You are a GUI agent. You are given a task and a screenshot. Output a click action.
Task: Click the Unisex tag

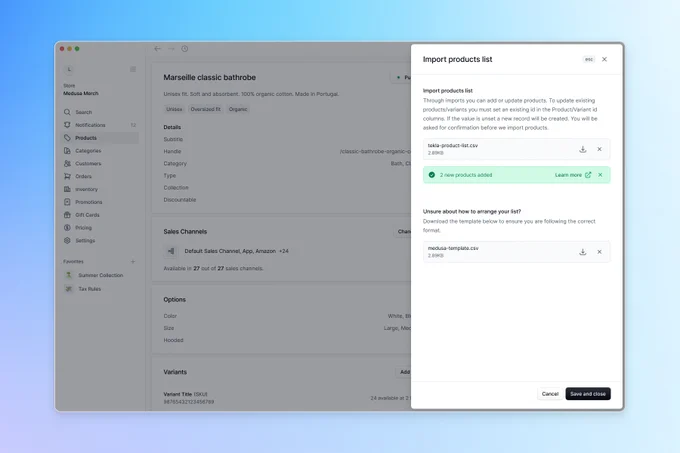(x=174, y=109)
